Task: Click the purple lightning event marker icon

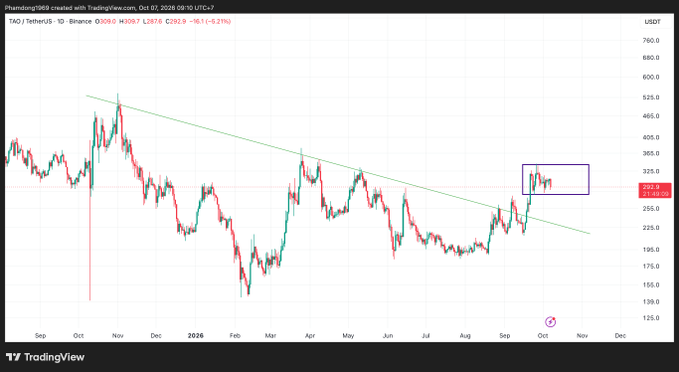Action: click(550, 322)
